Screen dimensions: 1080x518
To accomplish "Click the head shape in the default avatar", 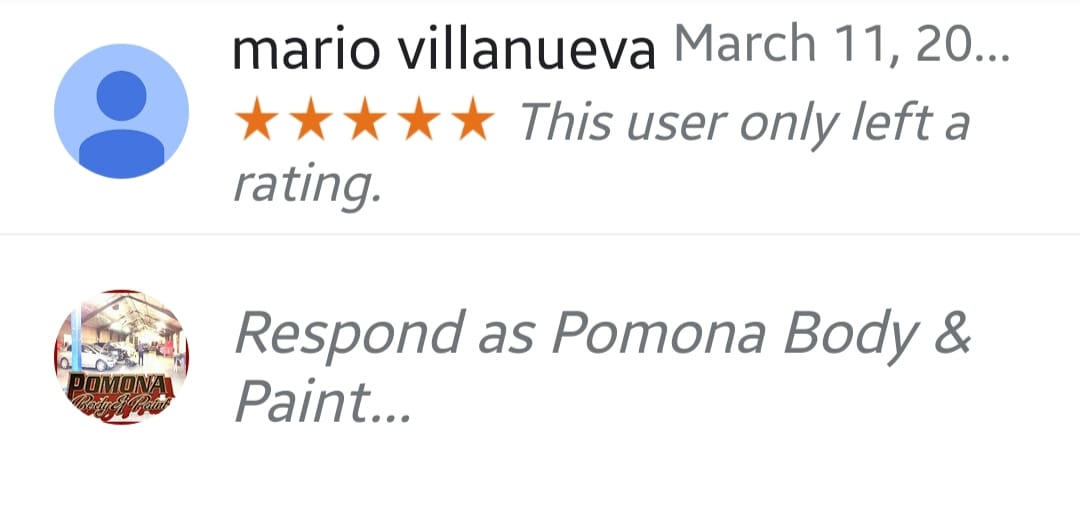I will 121,92.
